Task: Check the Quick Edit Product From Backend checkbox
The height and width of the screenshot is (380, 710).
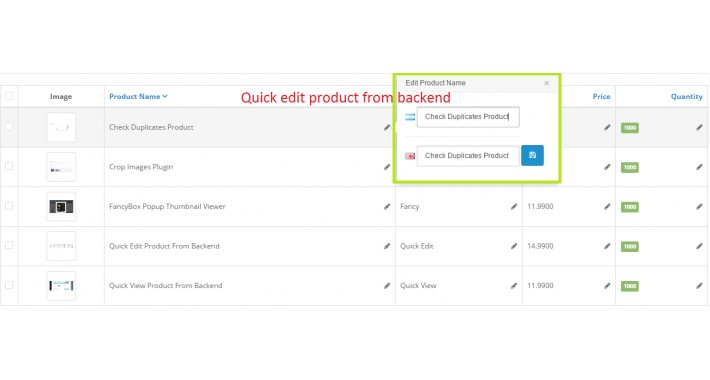Action: click(x=9, y=245)
